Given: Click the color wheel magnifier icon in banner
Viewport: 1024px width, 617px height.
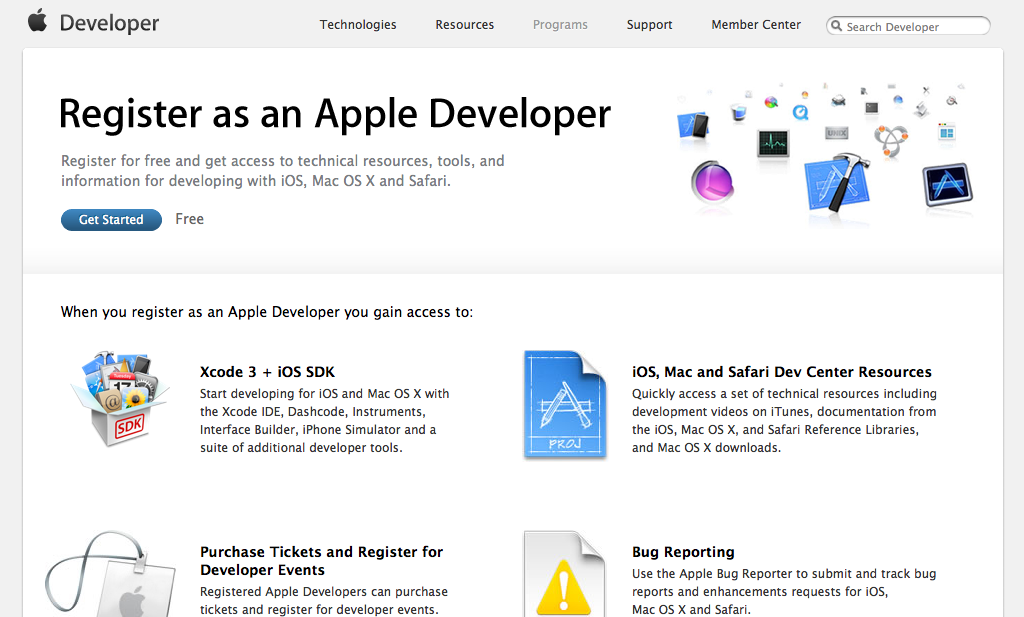Looking at the screenshot, I should 771,102.
